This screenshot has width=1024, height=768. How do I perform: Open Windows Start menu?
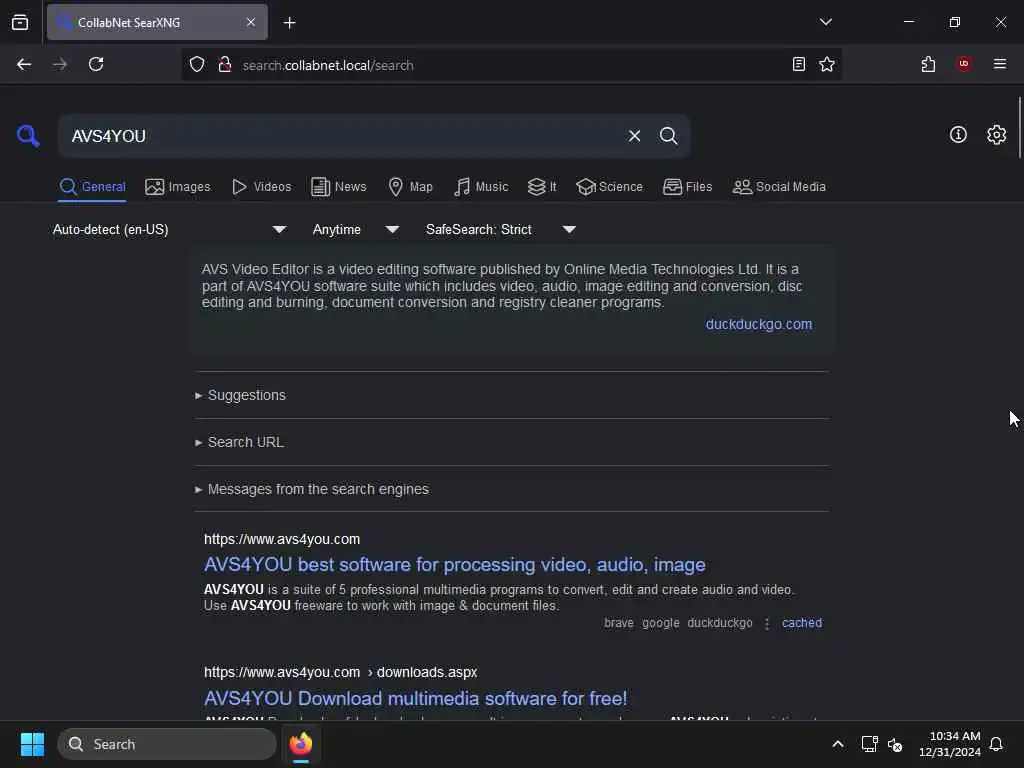pos(32,744)
